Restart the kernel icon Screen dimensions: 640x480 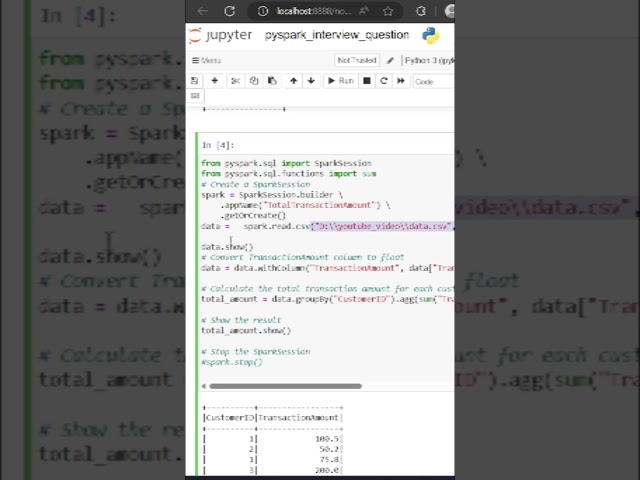point(384,81)
